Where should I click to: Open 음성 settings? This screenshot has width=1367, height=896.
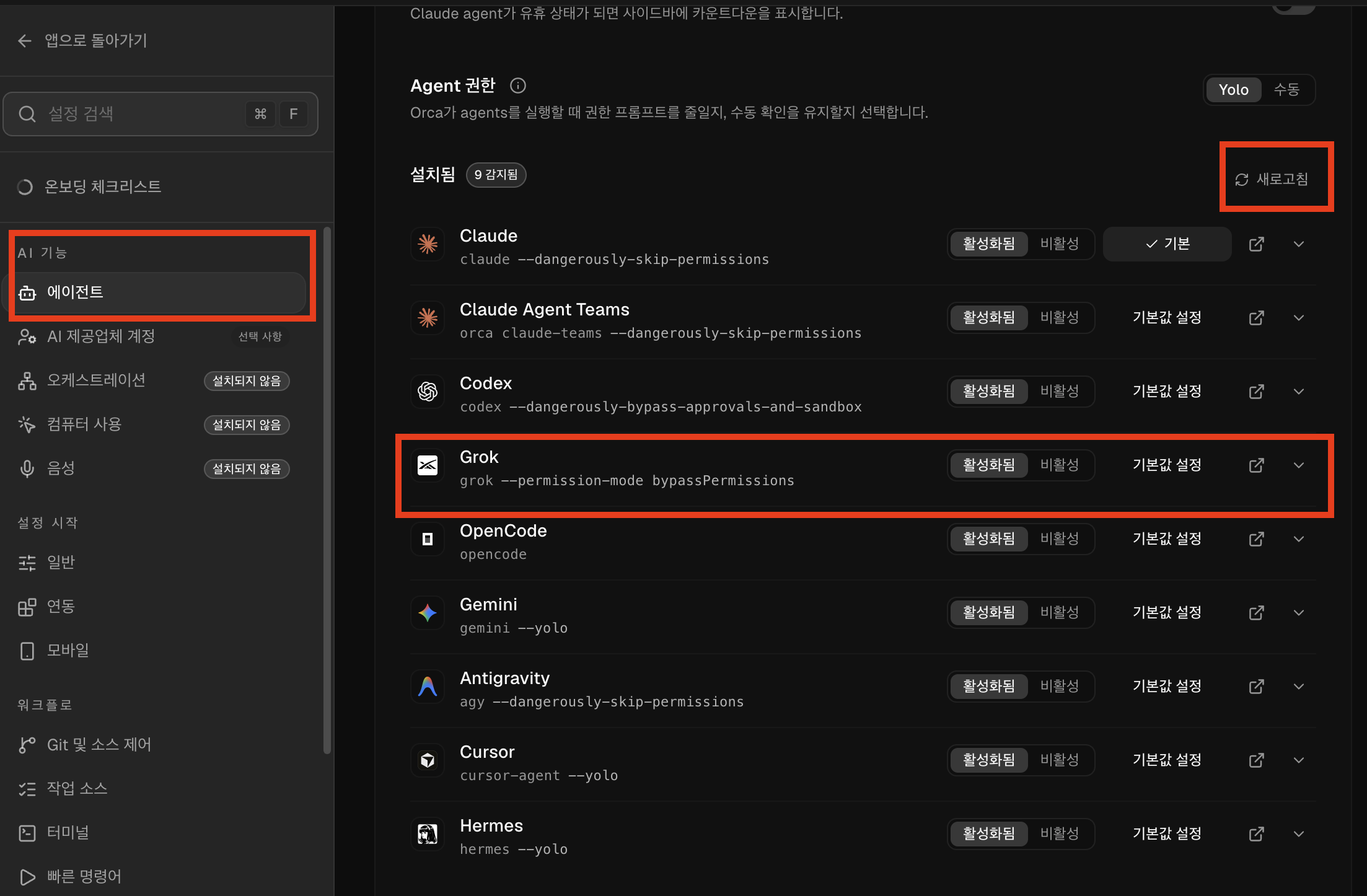(155, 468)
